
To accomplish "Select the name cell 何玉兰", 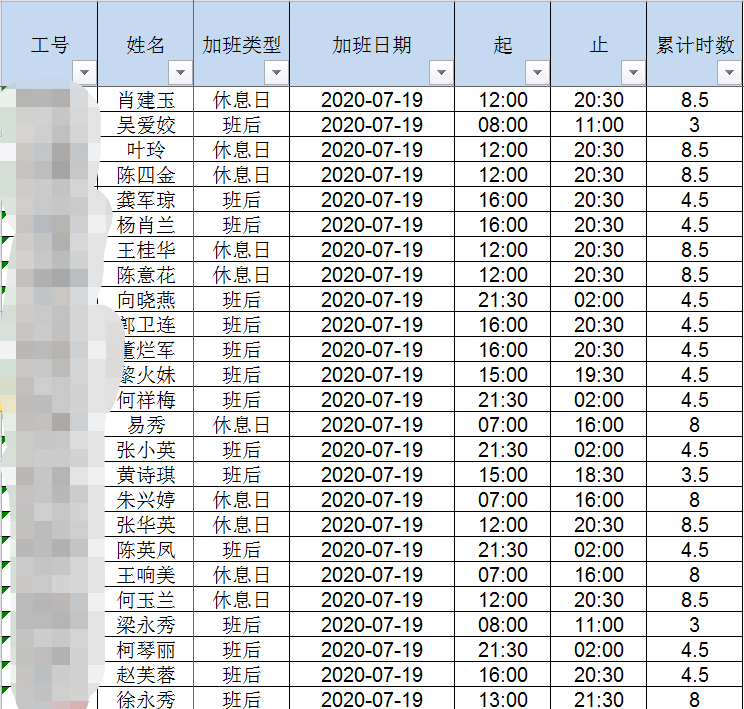I will tap(146, 600).
